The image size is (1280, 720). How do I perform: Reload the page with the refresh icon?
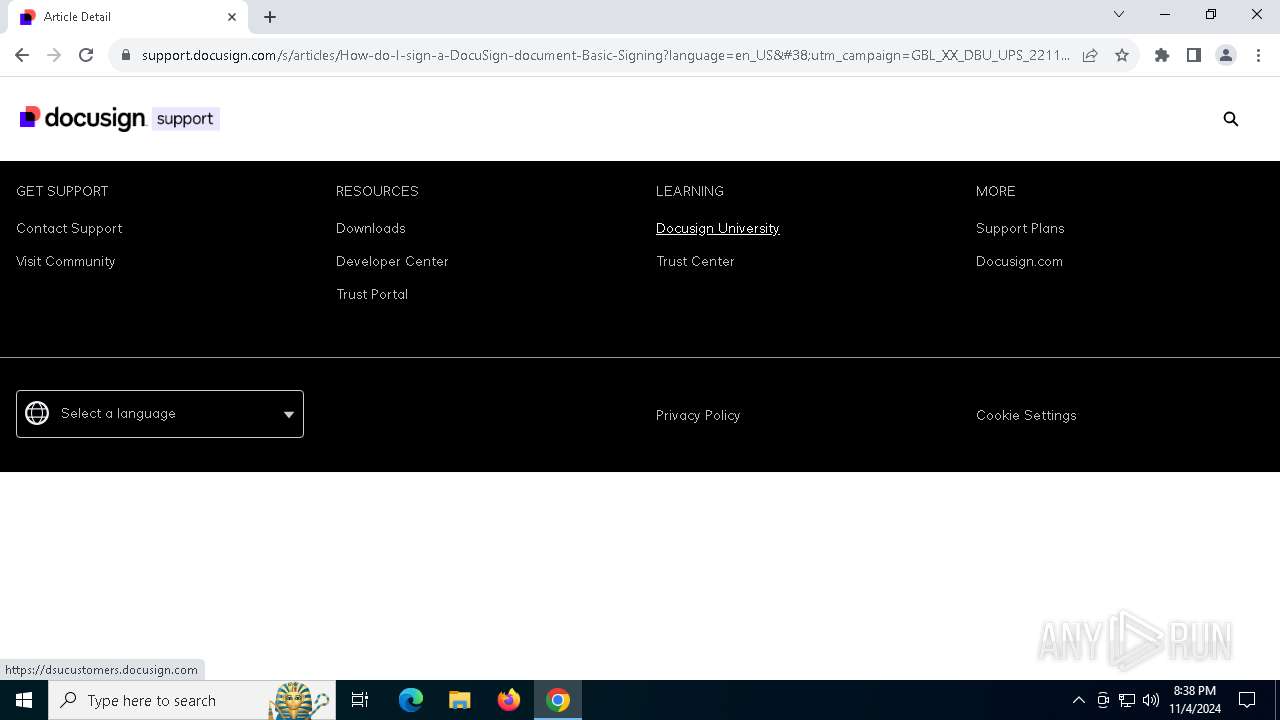tap(86, 55)
